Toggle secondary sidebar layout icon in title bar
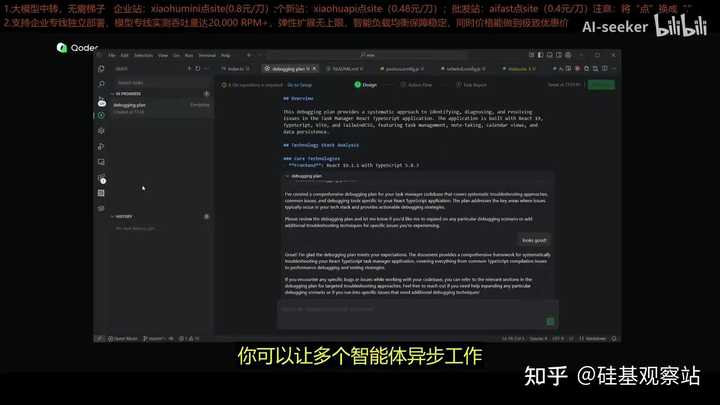This screenshot has width=720, height=405. [559, 55]
